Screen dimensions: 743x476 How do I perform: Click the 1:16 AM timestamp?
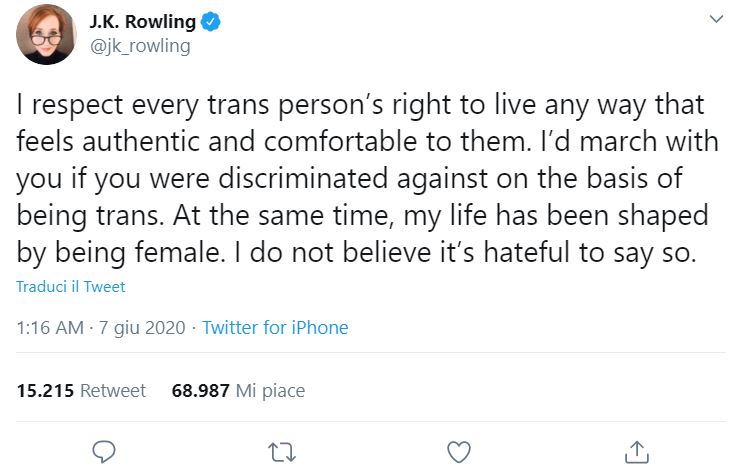point(50,328)
